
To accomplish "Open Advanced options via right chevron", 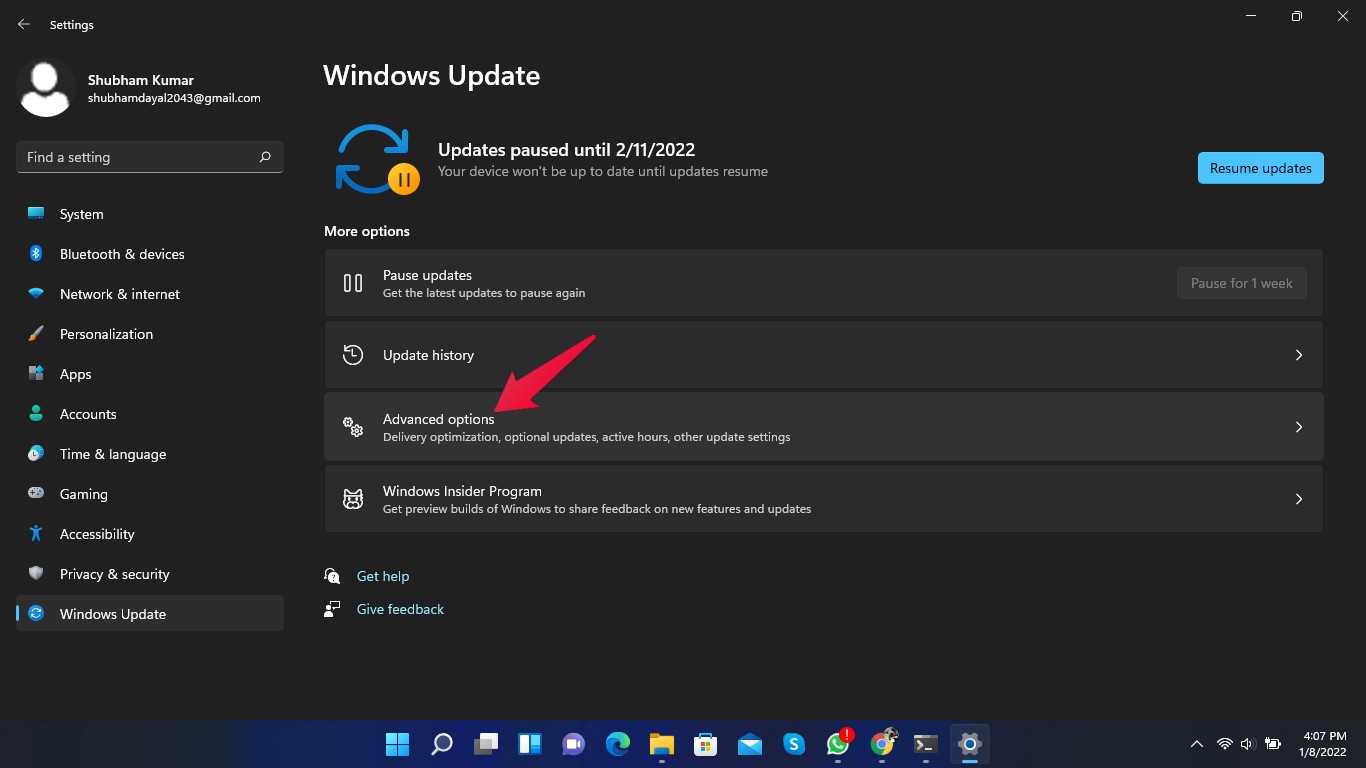I will [x=1299, y=427].
